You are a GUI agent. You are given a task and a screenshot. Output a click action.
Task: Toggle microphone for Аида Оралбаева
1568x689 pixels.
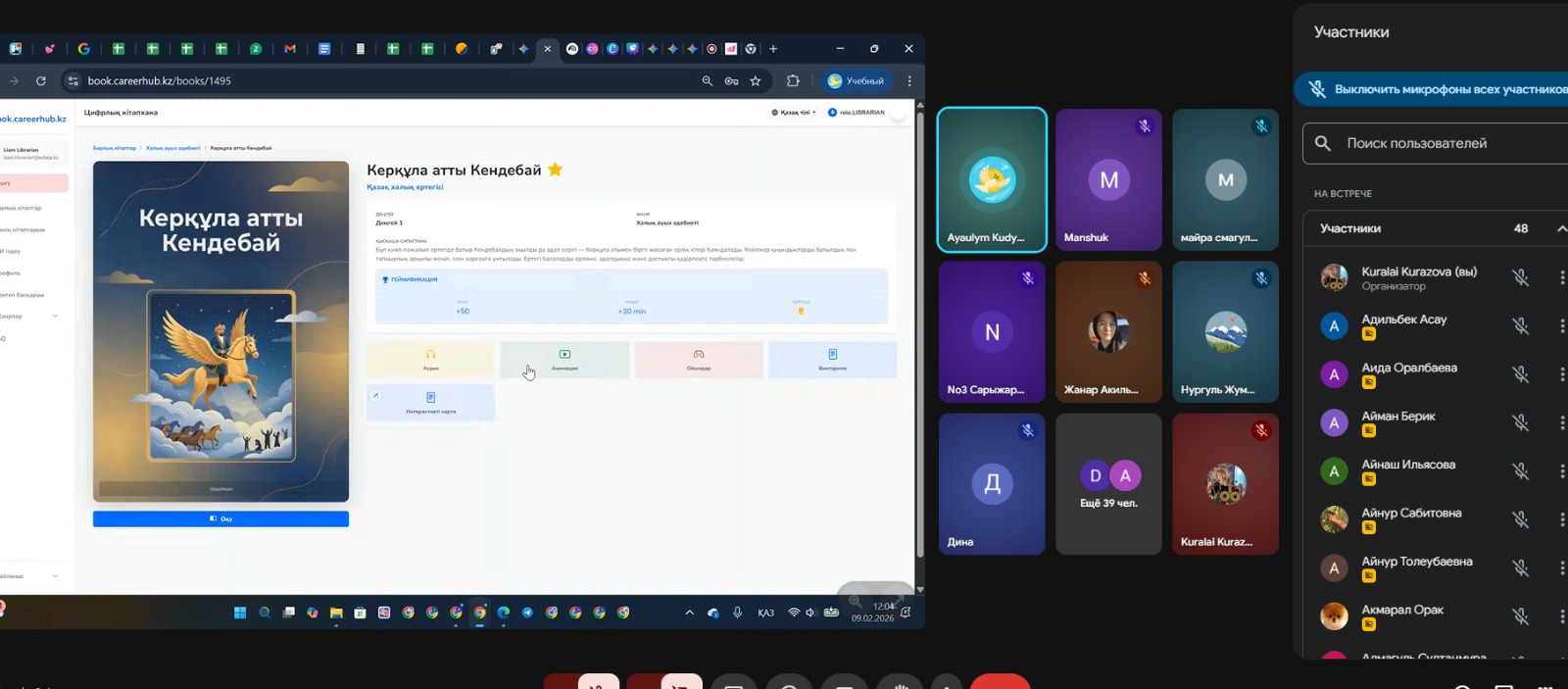pyautogui.click(x=1520, y=374)
